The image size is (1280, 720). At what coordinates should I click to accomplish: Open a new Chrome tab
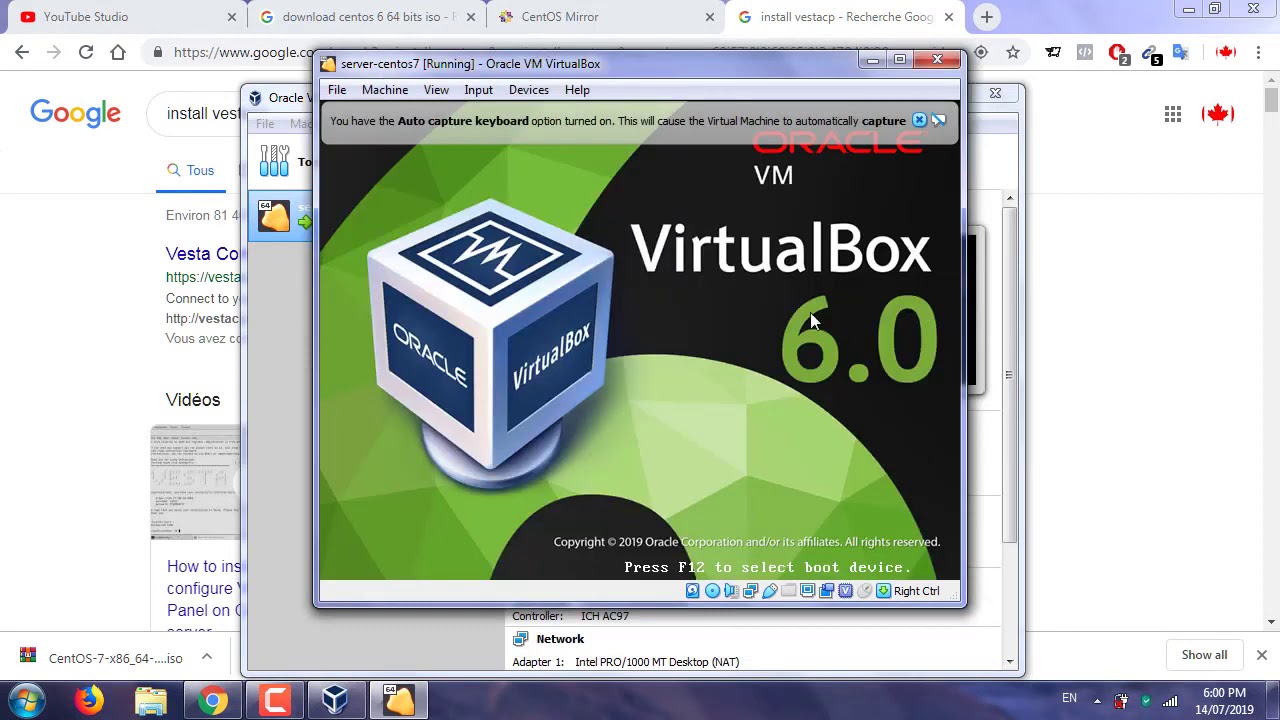(987, 17)
